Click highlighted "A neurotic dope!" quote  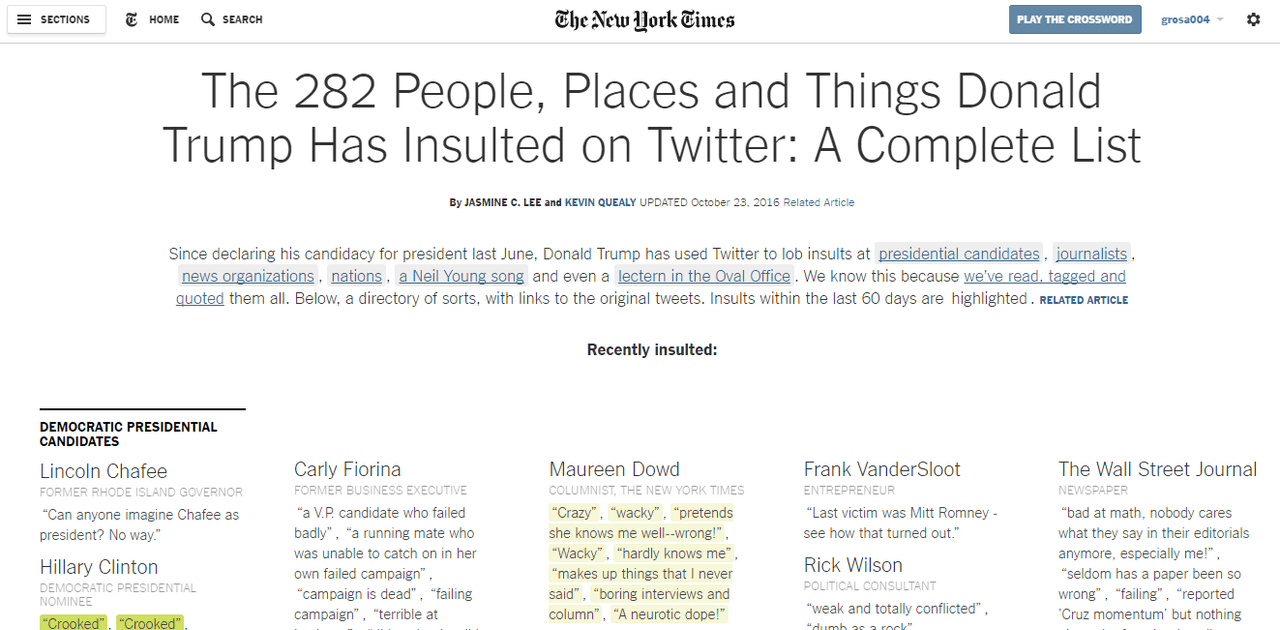(669, 614)
